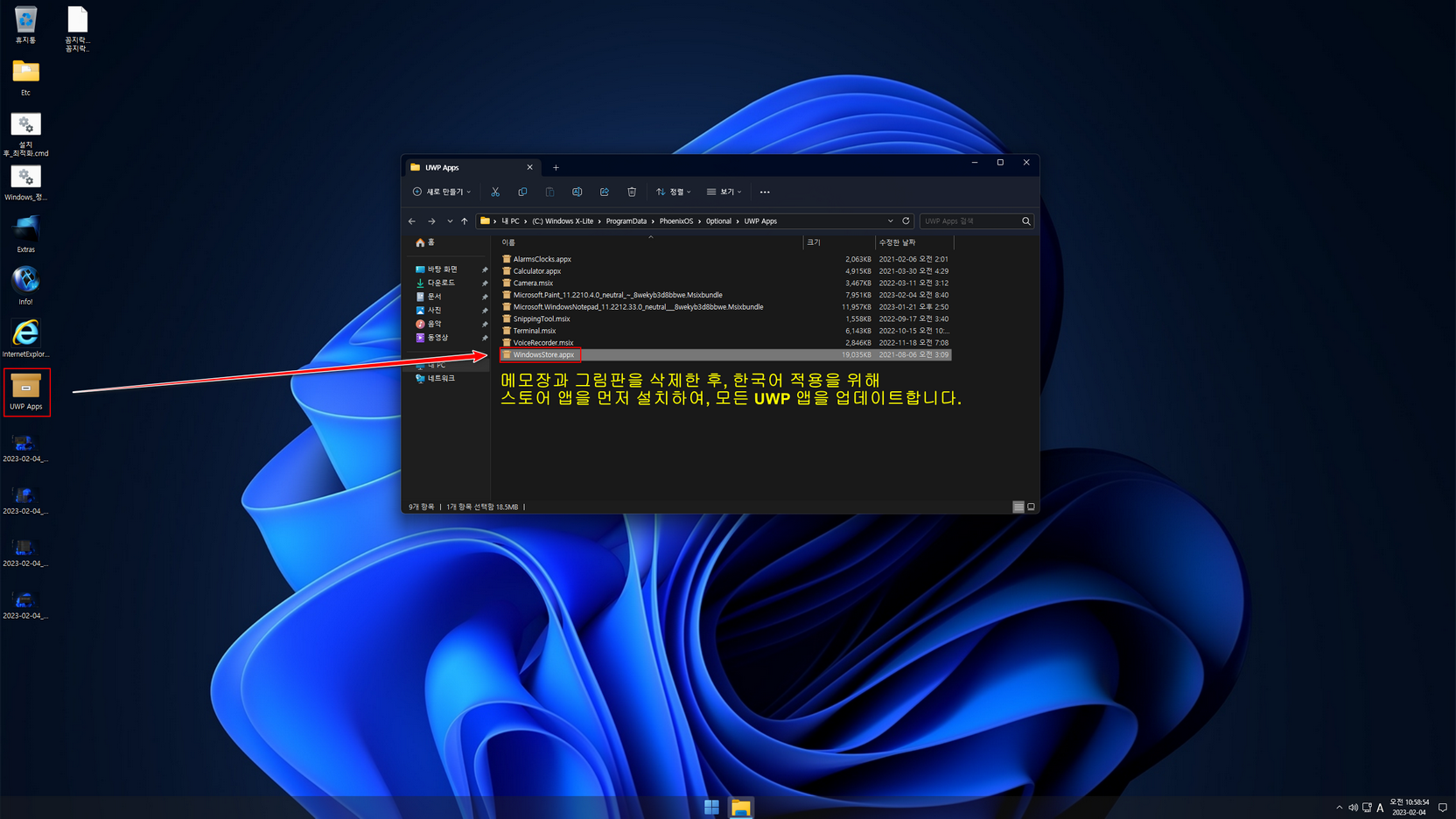Select SnippingTool.msix file
The height and width of the screenshot is (819, 1456).
(x=541, y=319)
